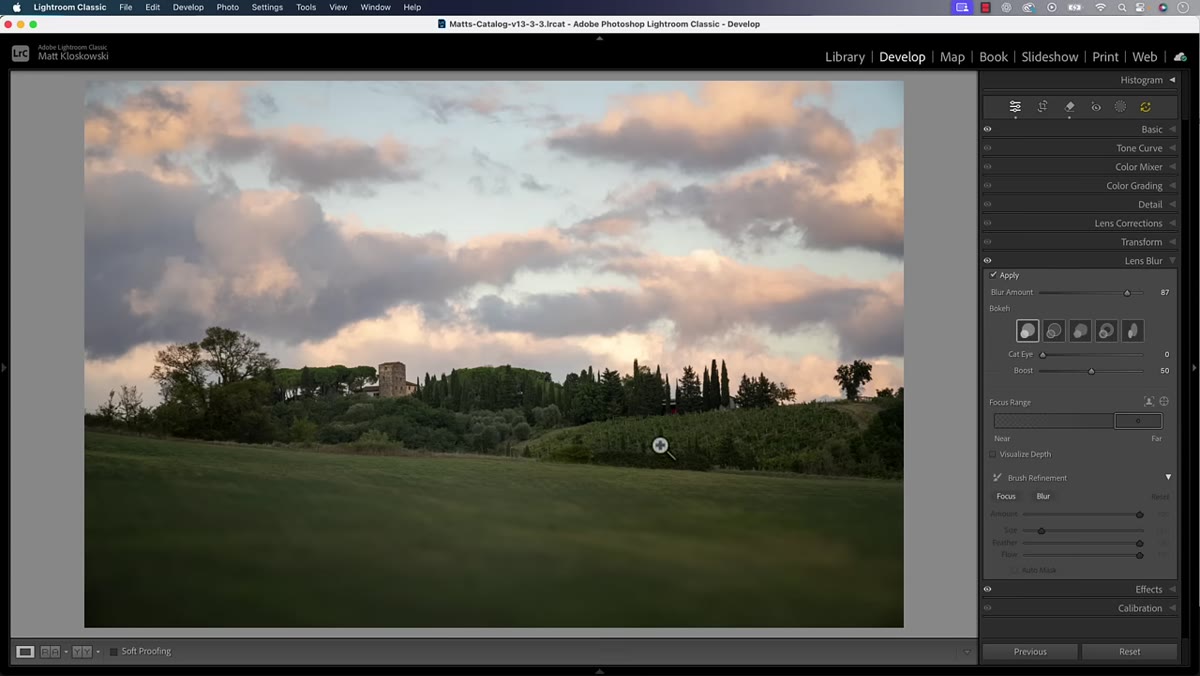Expand the Tone Curve panel triangle

click(1172, 148)
